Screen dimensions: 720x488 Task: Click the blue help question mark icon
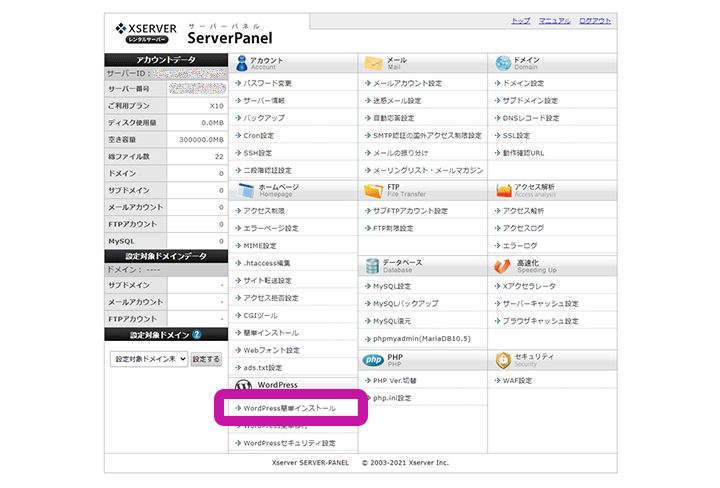[197, 335]
